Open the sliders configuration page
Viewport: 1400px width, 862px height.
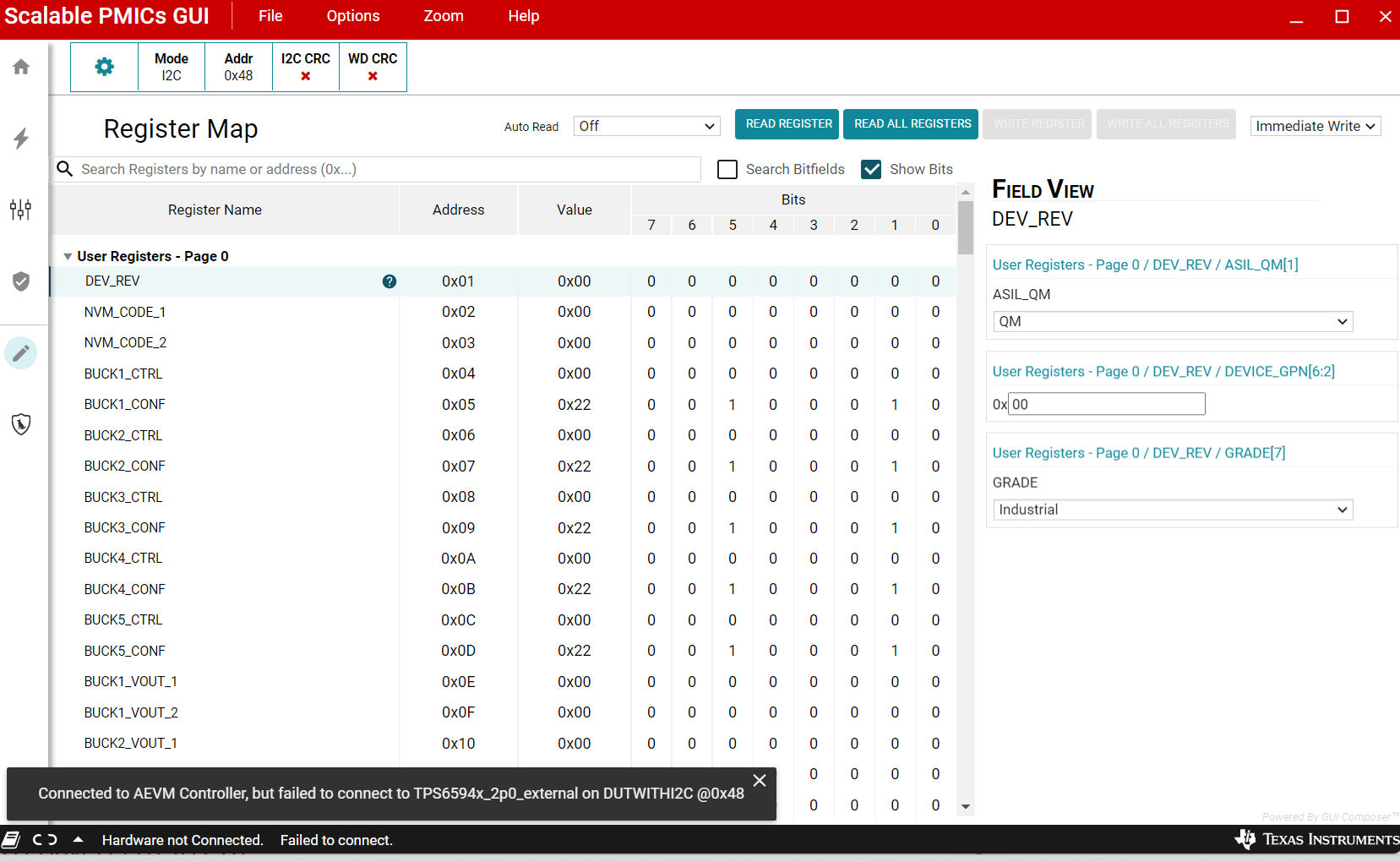pos(21,210)
